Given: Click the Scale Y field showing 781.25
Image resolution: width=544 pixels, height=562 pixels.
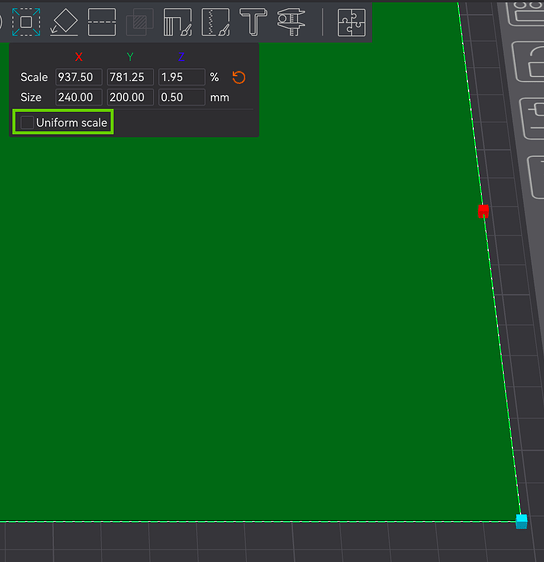Looking at the screenshot, I should 130,77.
